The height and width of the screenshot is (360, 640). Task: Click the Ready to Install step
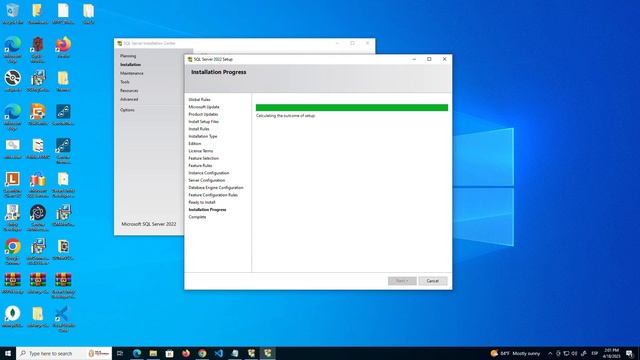click(202, 202)
